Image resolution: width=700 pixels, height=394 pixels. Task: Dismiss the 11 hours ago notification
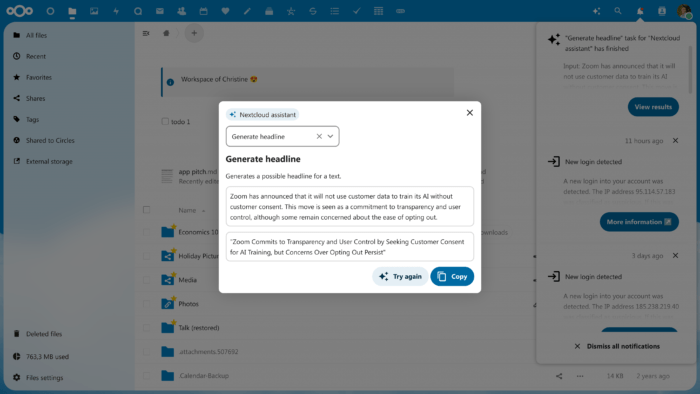675,141
